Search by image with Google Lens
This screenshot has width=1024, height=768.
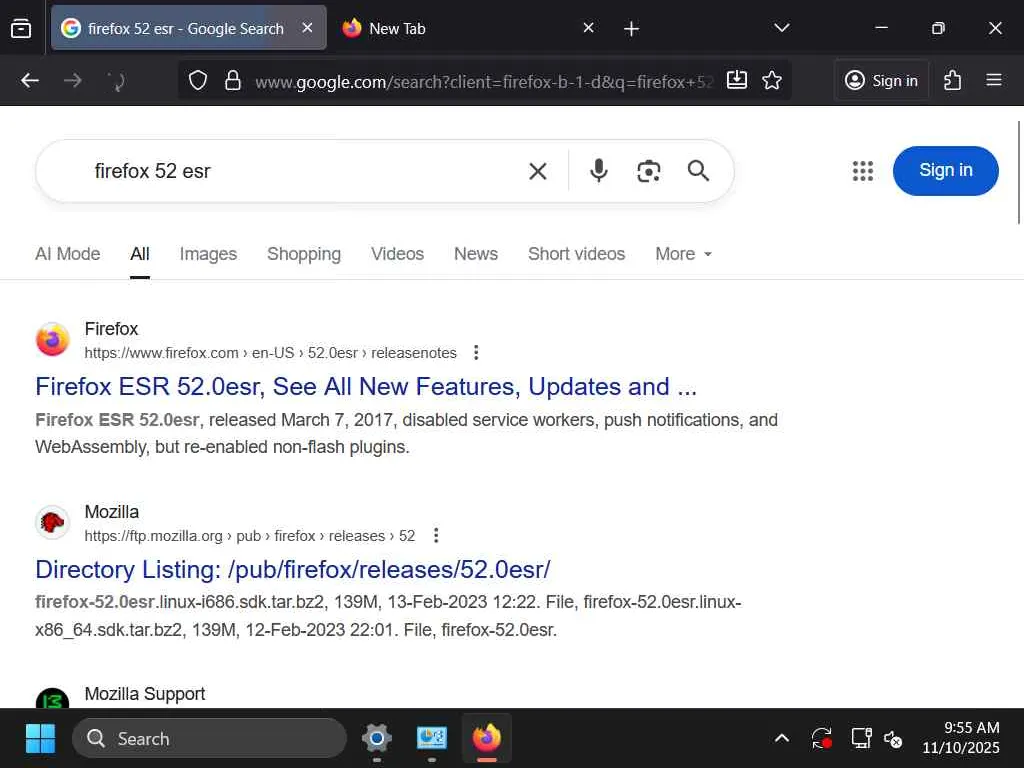click(648, 171)
